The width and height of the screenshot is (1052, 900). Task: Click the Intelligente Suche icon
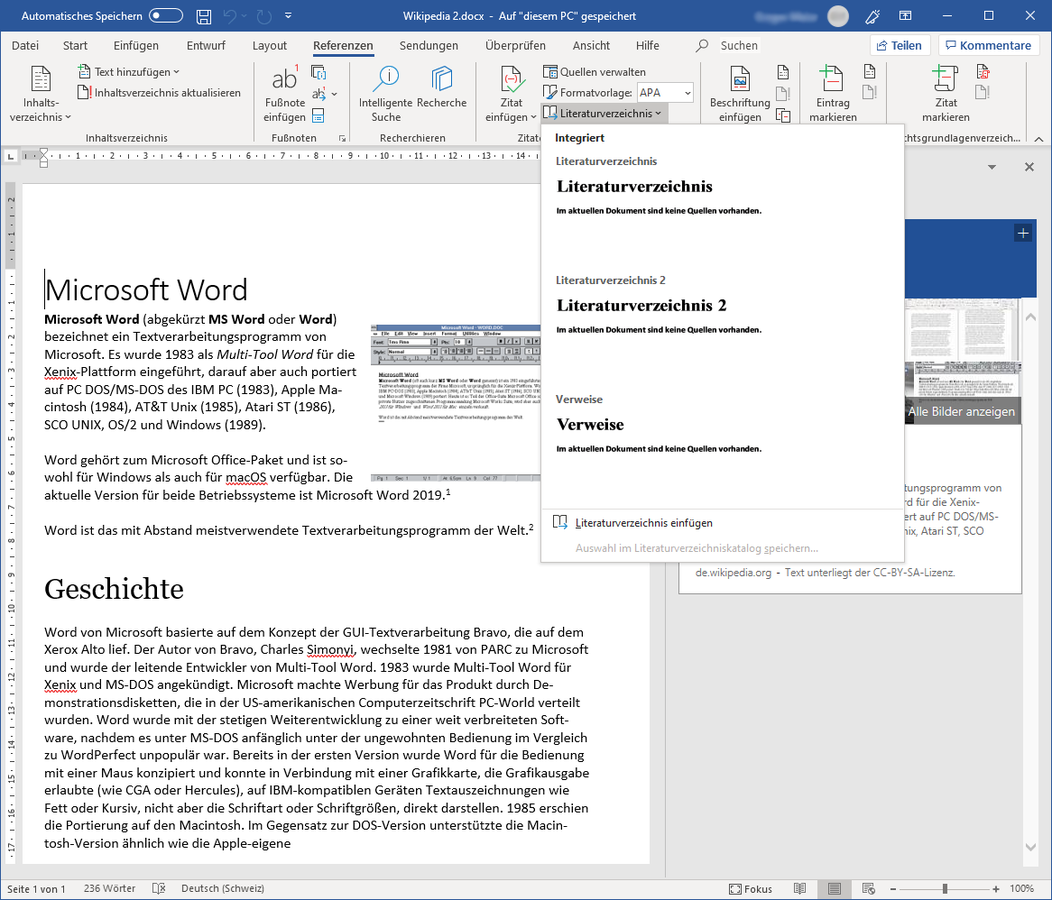point(385,81)
